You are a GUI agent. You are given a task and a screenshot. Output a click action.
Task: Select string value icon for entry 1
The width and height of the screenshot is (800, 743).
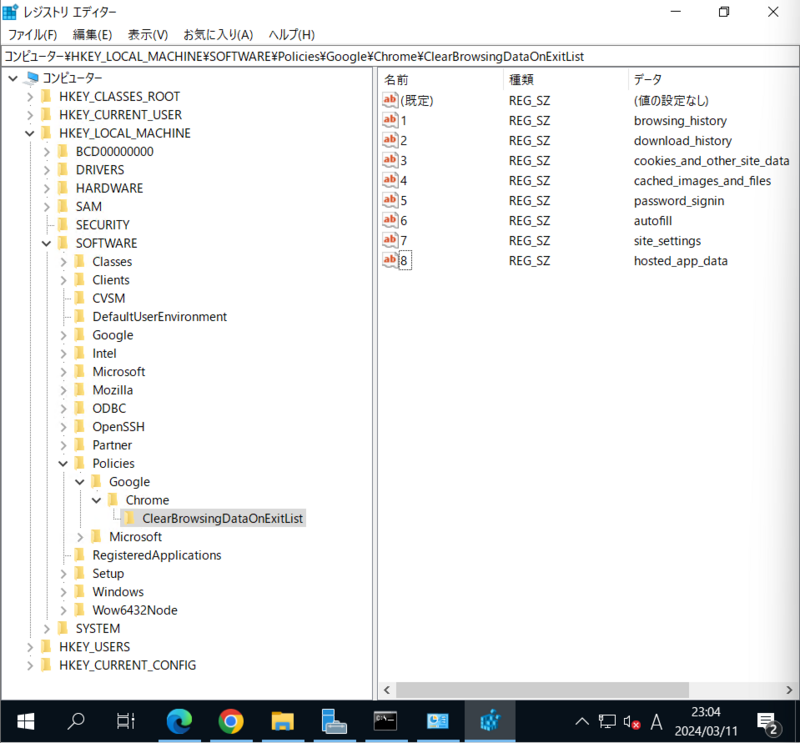coord(390,120)
